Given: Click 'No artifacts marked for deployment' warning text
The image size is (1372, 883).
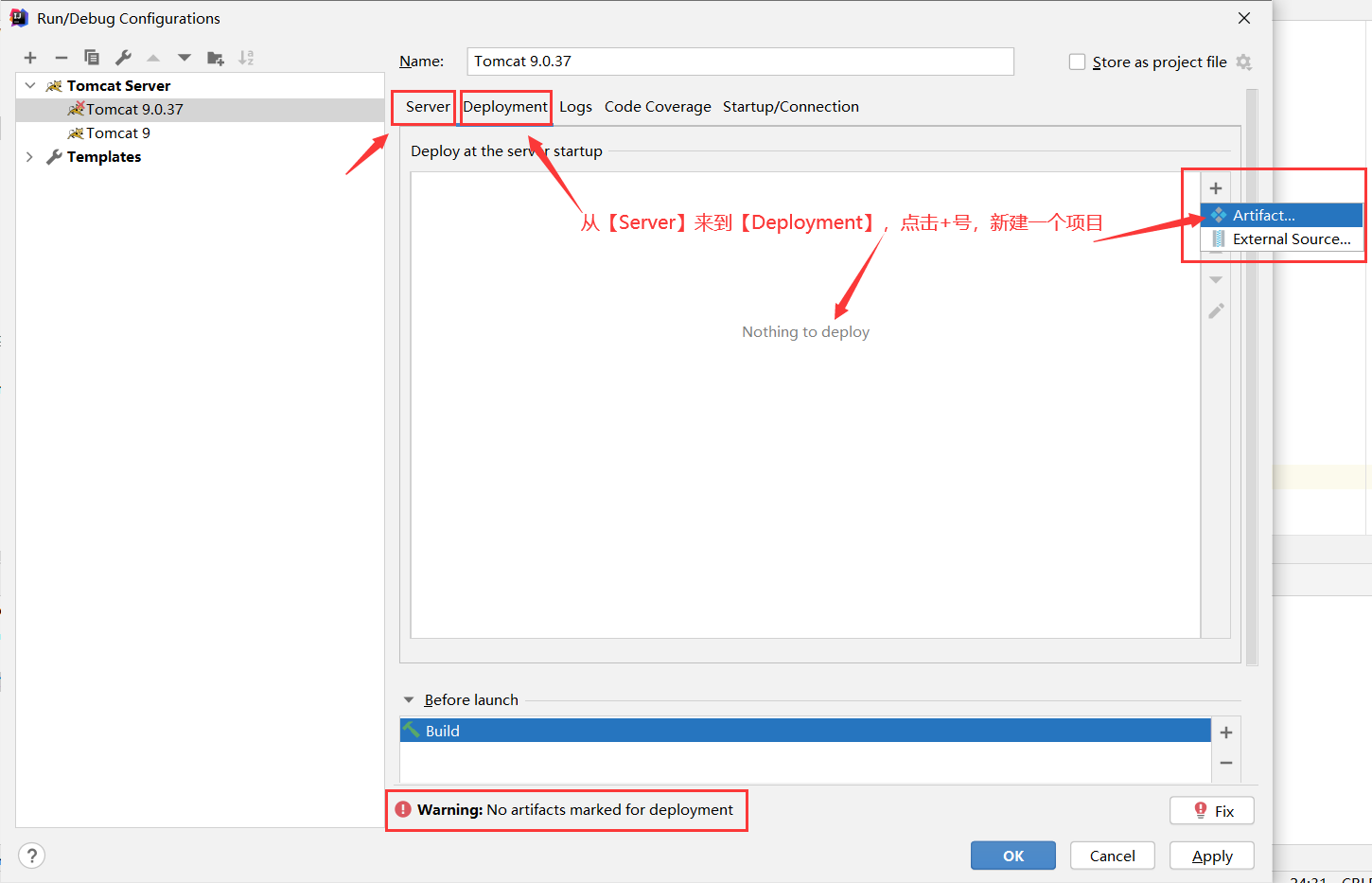Looking at the screenshot, I should coord(609,810).
